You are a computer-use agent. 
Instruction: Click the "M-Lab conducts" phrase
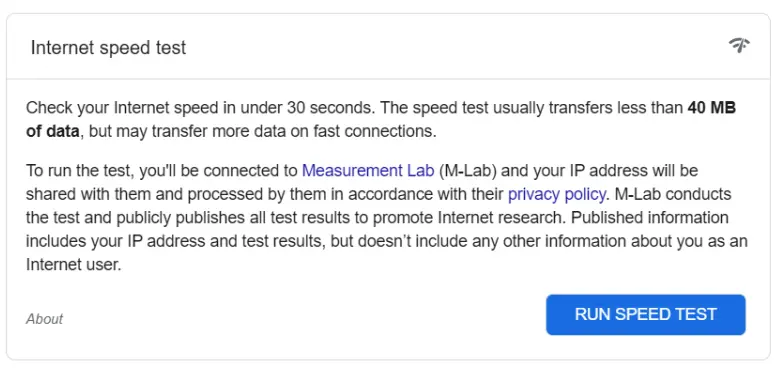click(x=673, y=194)
